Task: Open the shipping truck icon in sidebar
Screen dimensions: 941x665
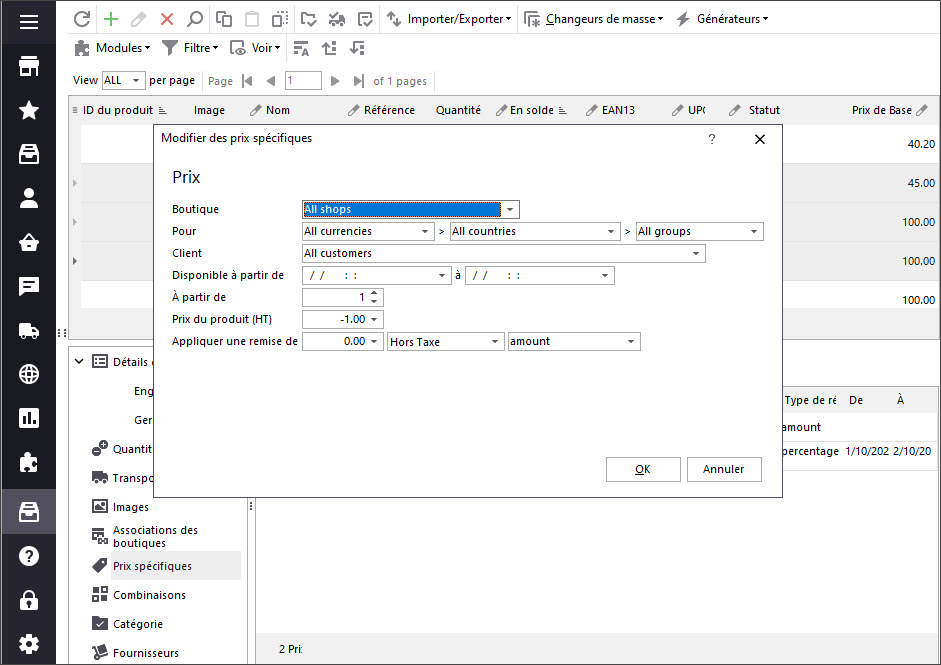Action: [x=29, y=331]
